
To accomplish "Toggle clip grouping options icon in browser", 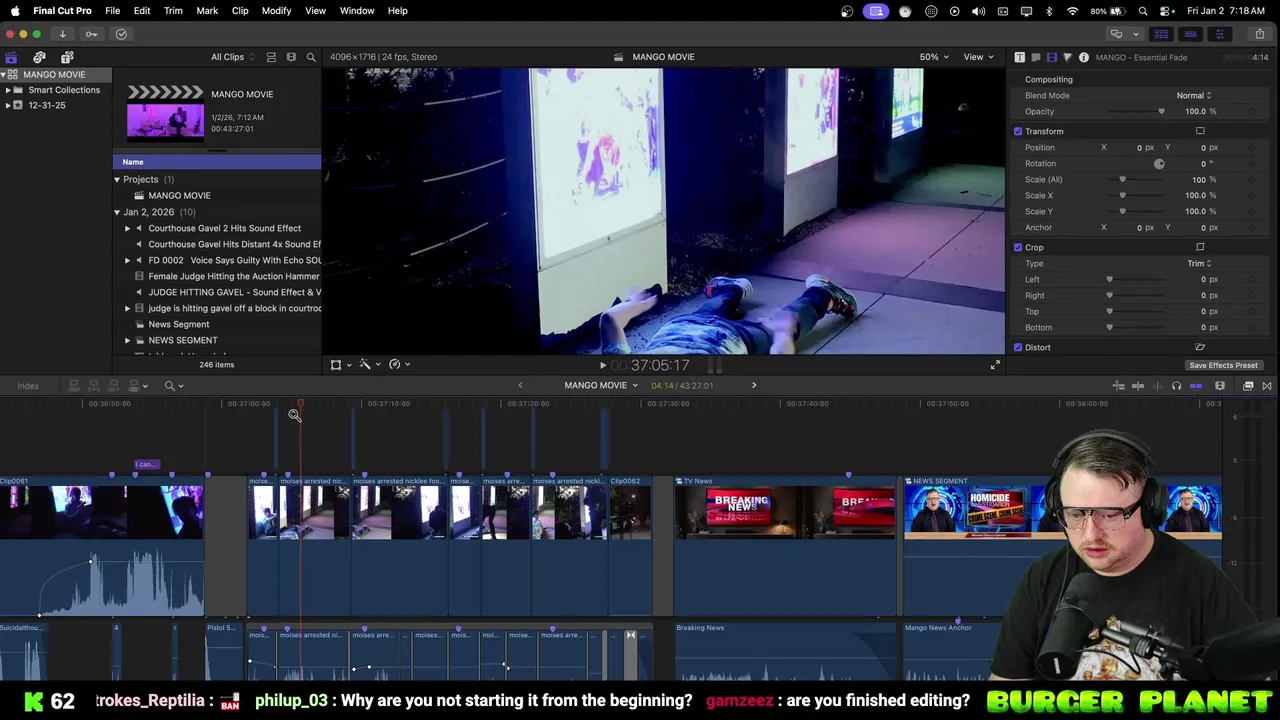I will [x=270, y=57].
